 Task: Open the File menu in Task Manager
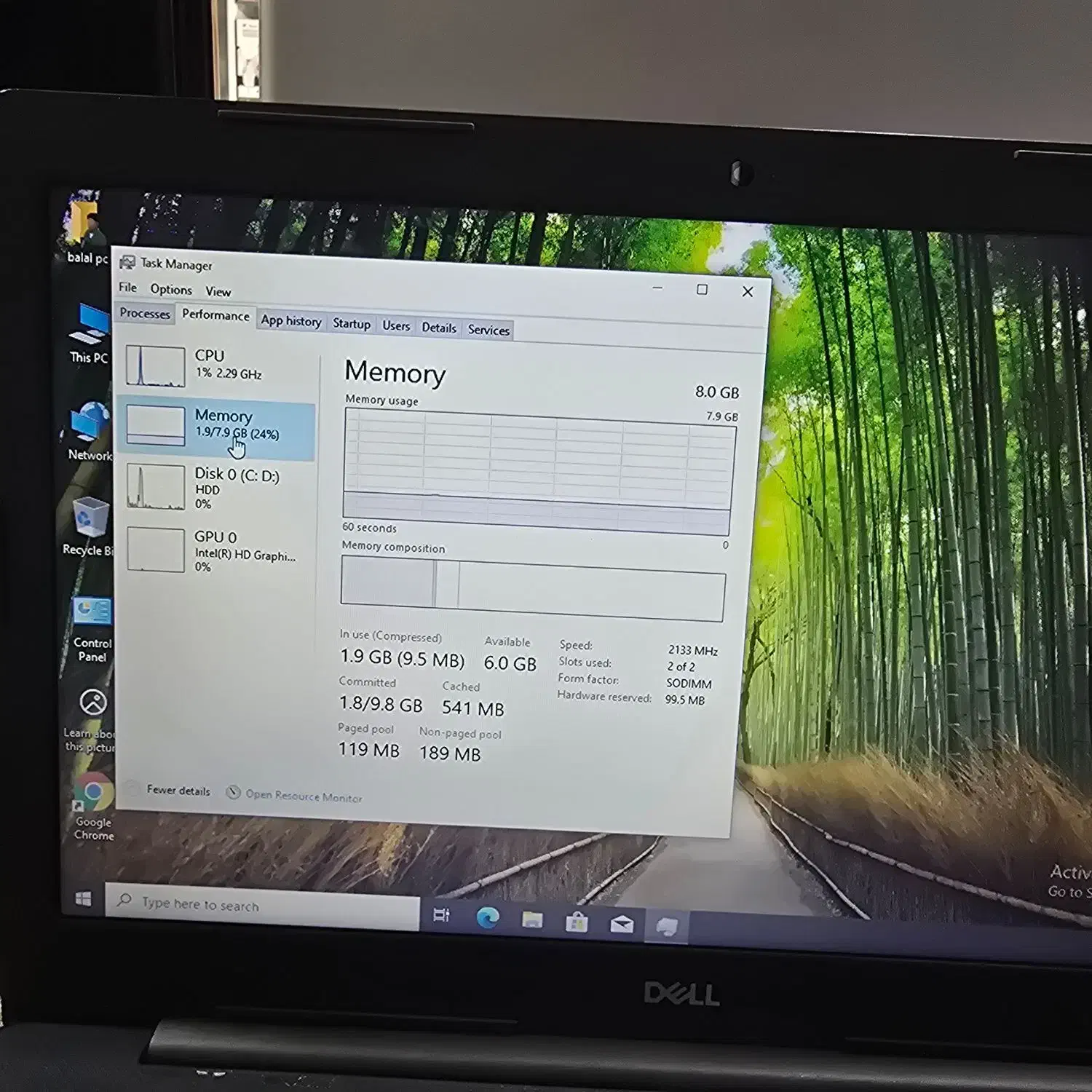[x=127, y=288]
